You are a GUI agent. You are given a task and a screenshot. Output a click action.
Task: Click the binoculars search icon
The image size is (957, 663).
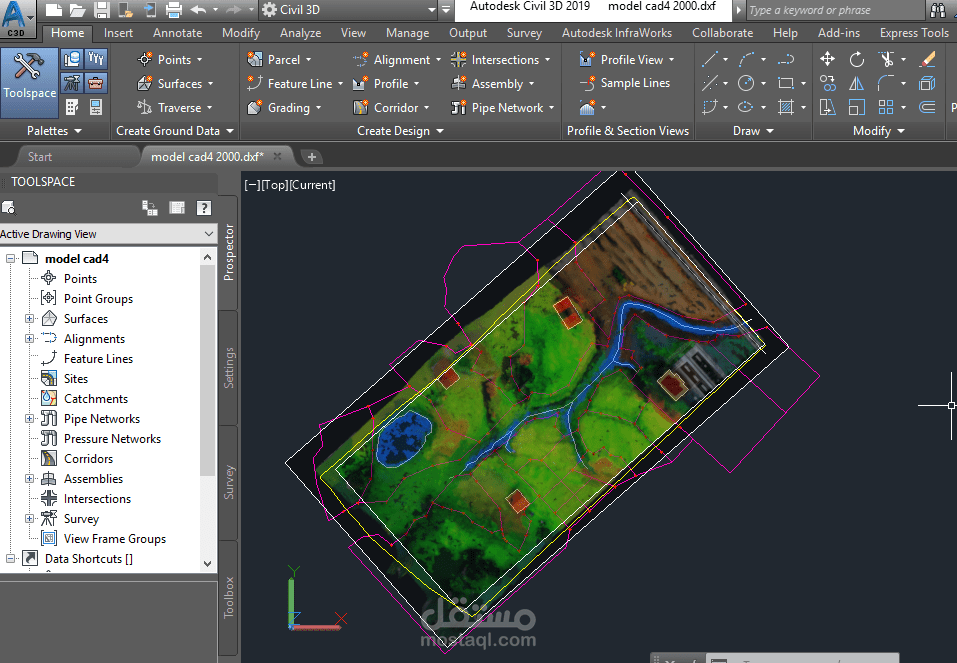(938, 10)
